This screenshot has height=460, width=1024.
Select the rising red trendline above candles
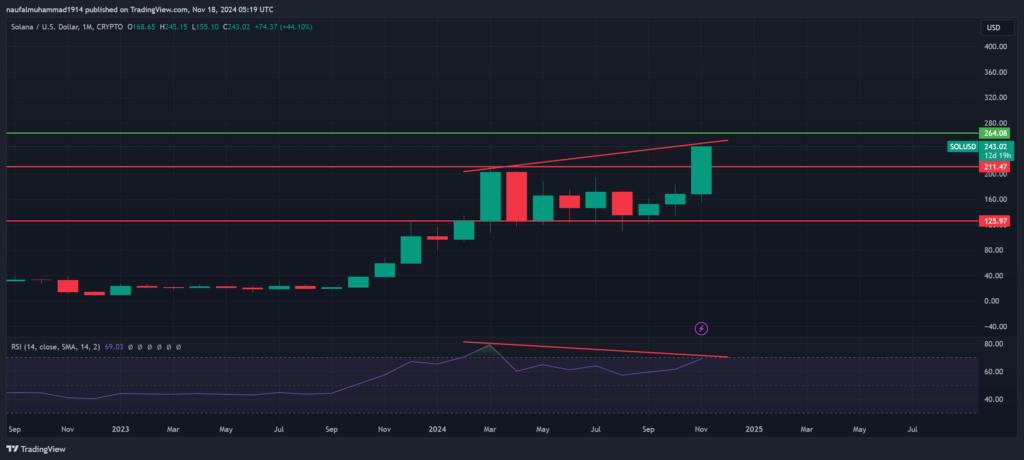click(x=600, y=156)
